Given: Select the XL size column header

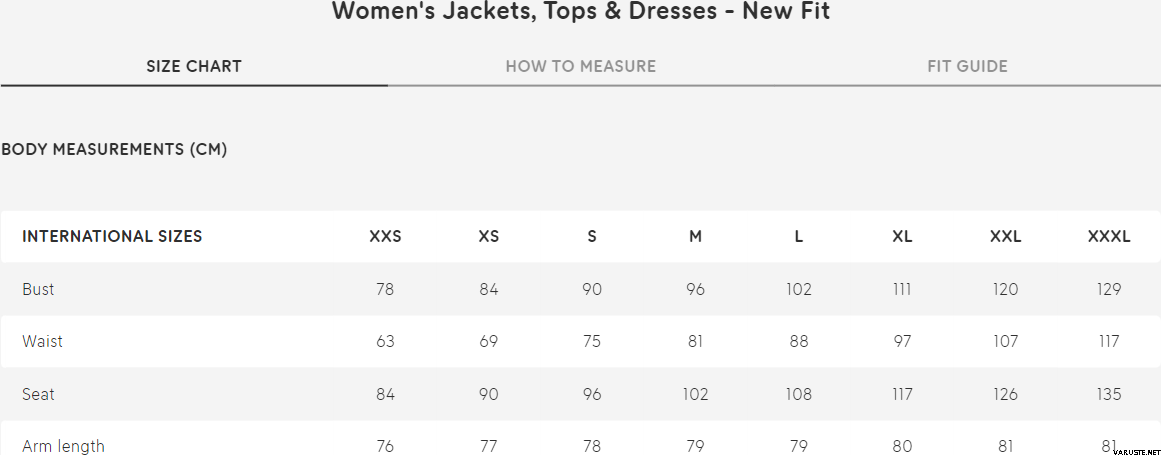Looking at the screenshot, I should 902,237.
